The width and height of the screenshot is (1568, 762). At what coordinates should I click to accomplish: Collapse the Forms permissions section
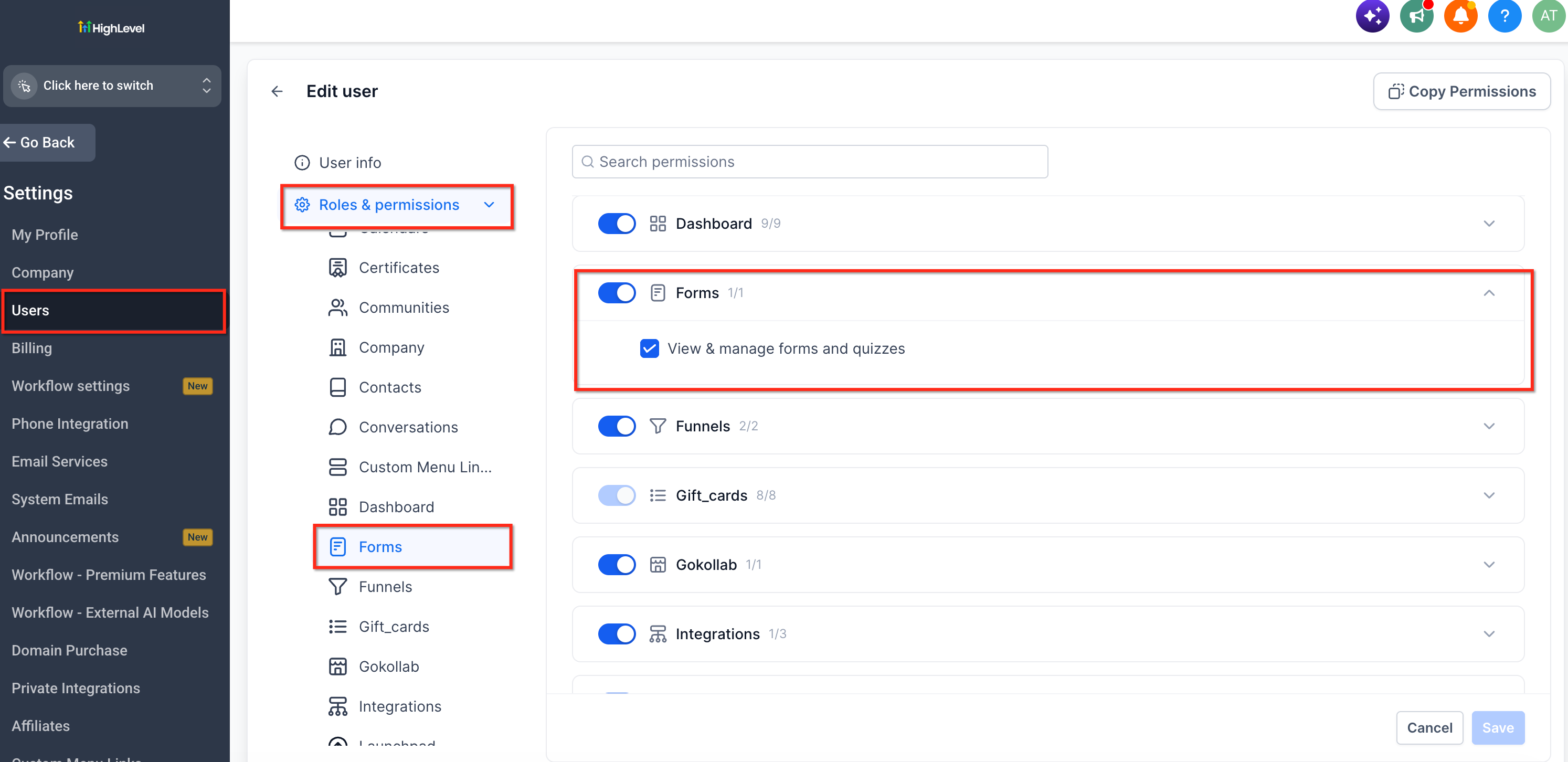[x=1488, y=293]
